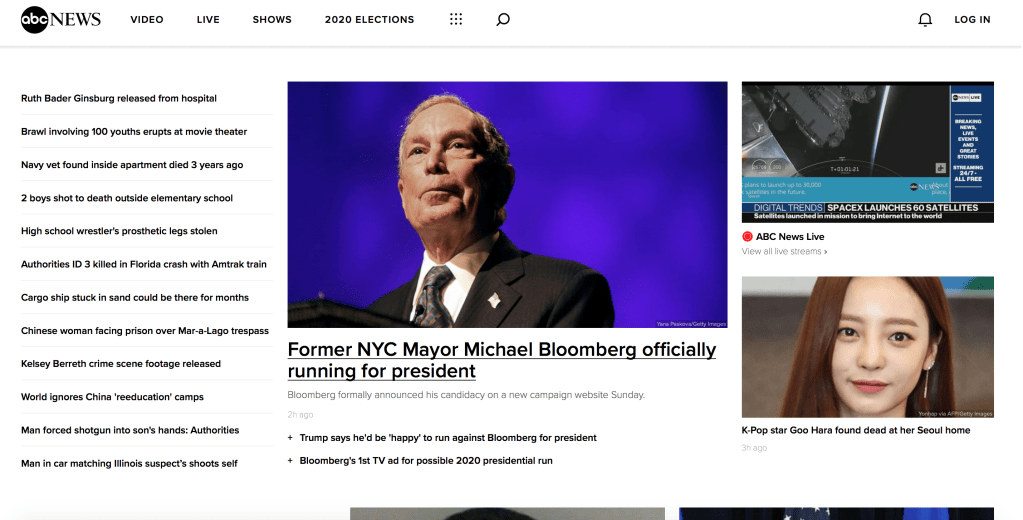The height and width of the screenshot is (520, 1023).
Task: Open Bloomberg's 1st TV ad story
Action: pos(426,461)
